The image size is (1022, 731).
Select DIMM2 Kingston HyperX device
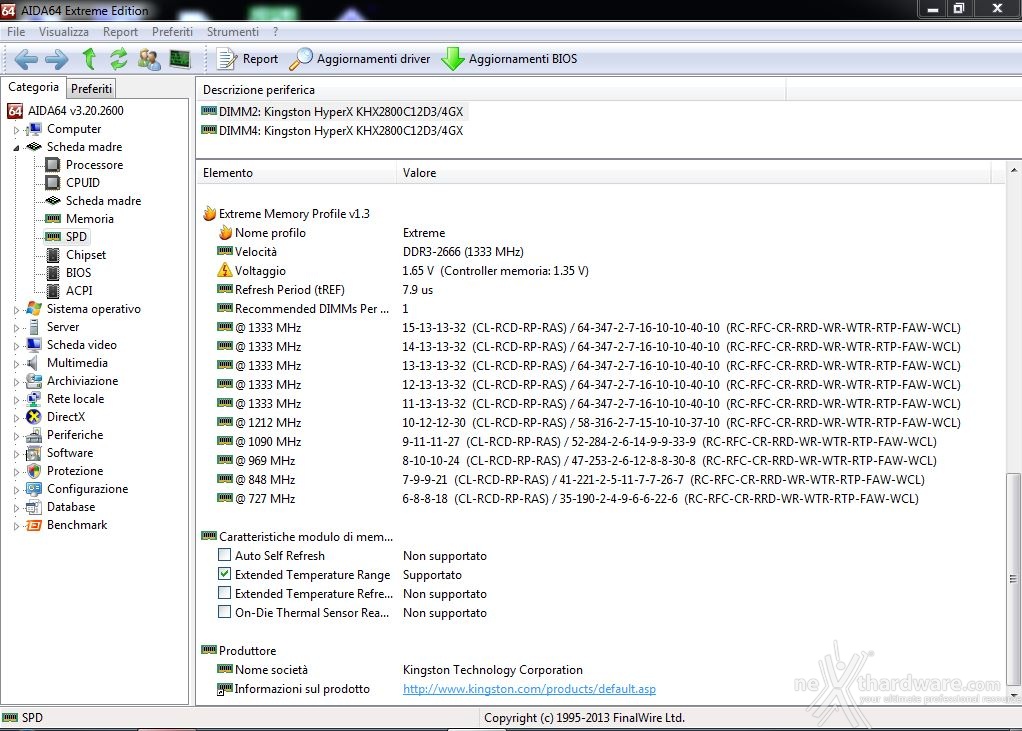tap(334, 111)
